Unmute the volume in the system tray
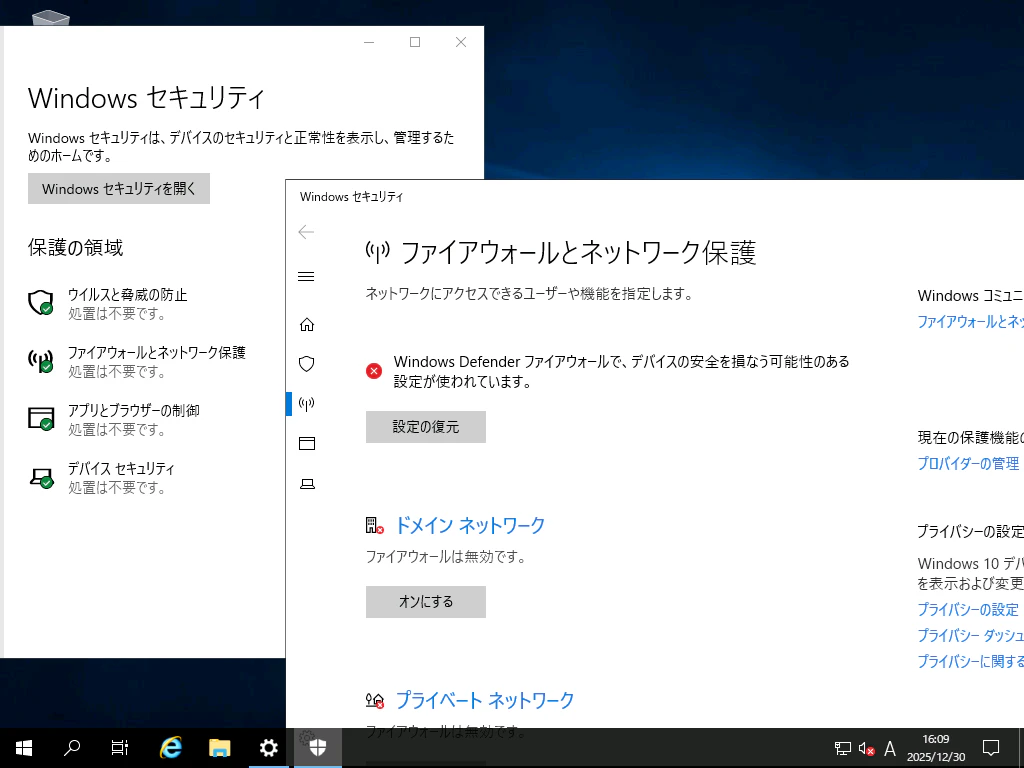The image size is (1024, 768). [x=864, y=748]
